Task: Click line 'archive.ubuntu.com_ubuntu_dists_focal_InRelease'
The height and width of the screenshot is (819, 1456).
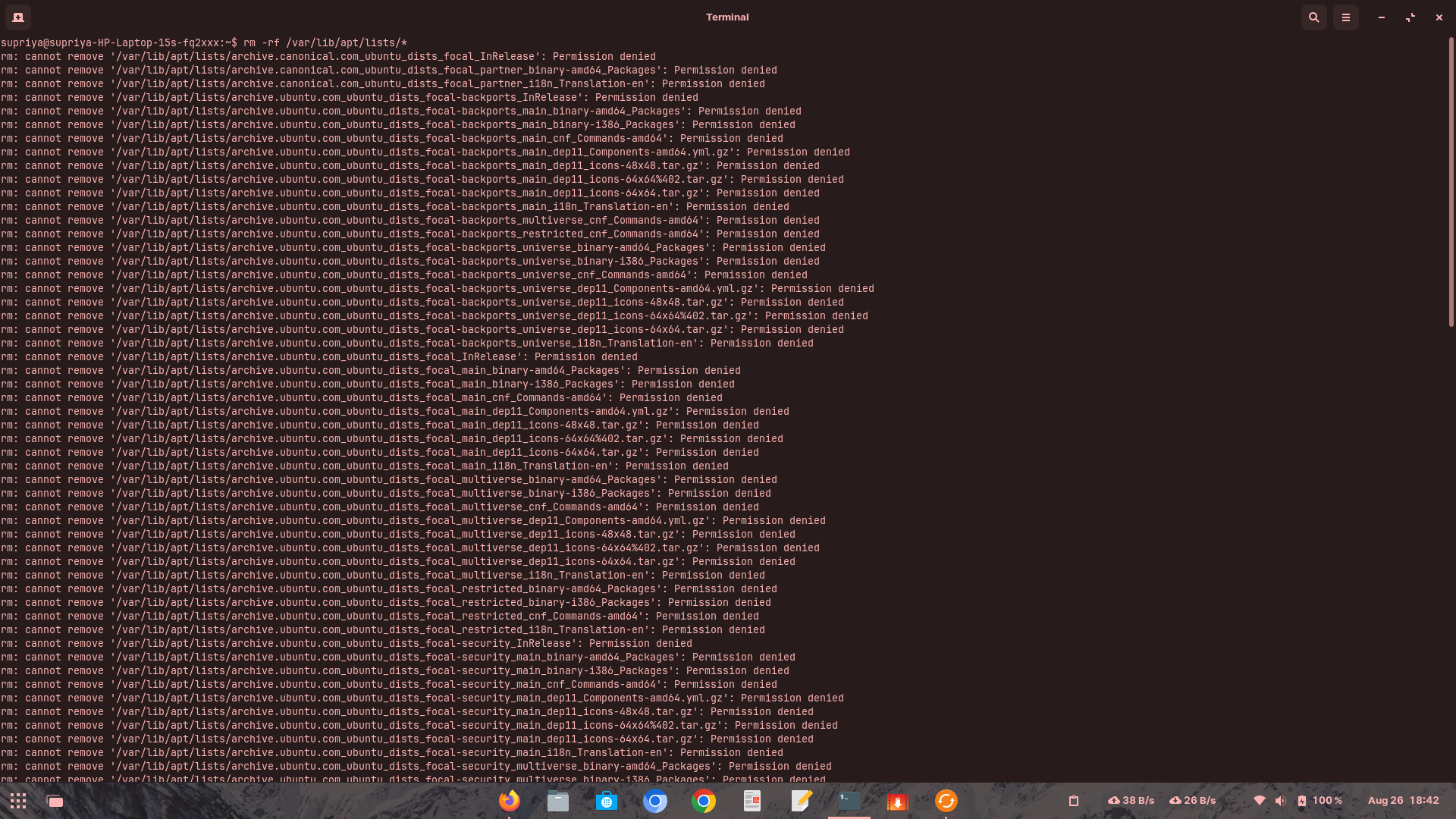Action: (319, 356)
